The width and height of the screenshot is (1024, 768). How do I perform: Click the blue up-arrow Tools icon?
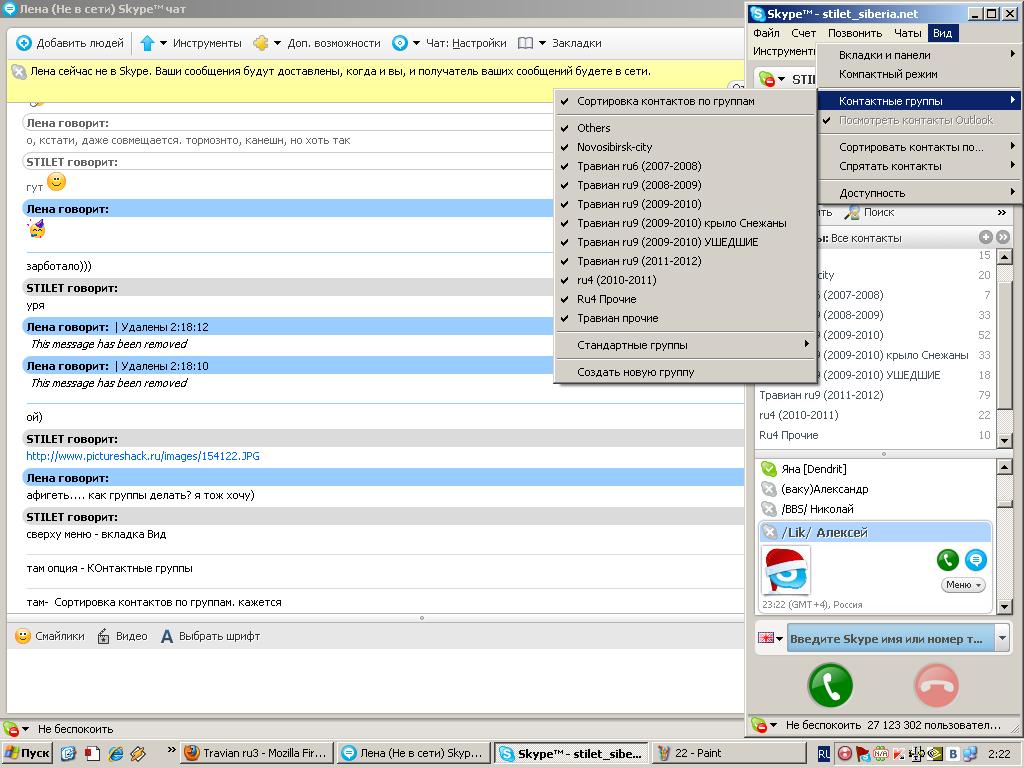click(x=147, y=43)
